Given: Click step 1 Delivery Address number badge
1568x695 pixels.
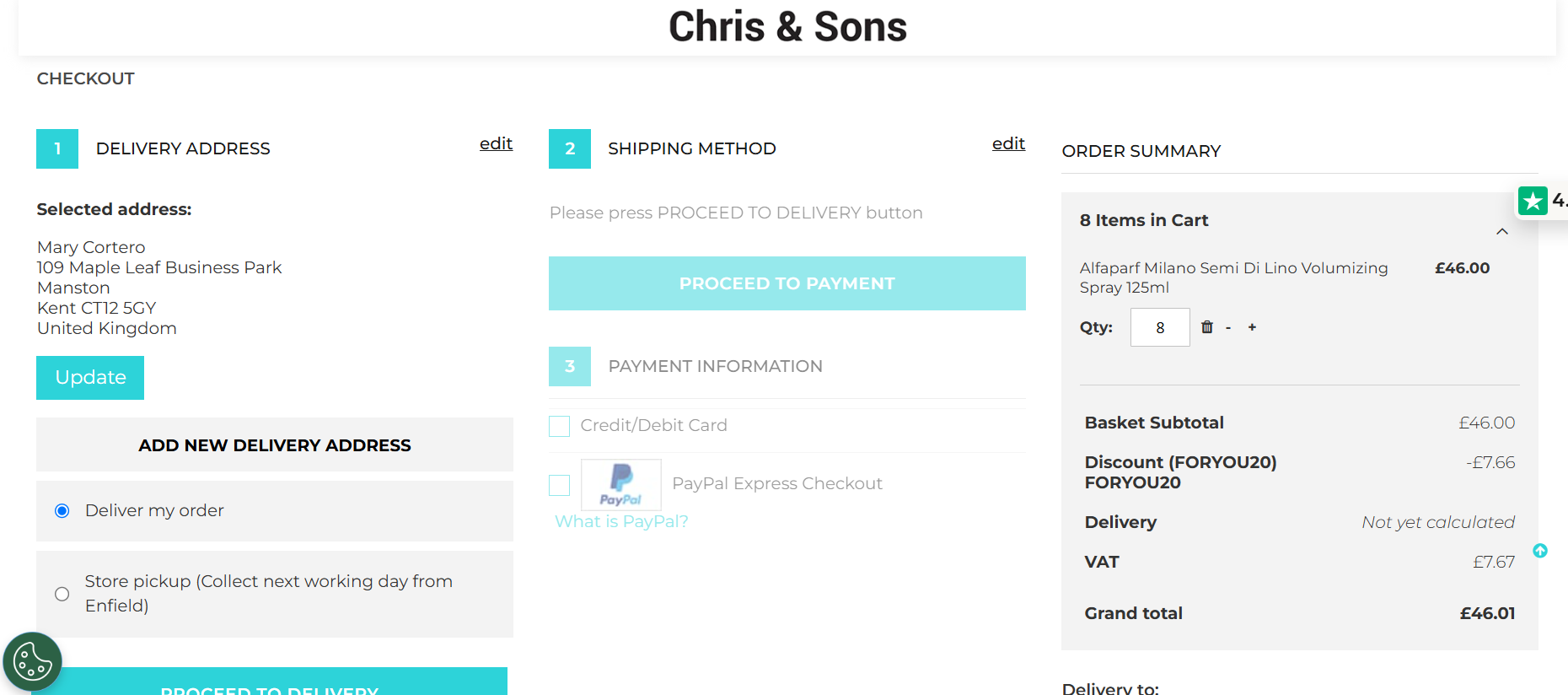Looking at the screenshot, I should click(x=57, y=148).
